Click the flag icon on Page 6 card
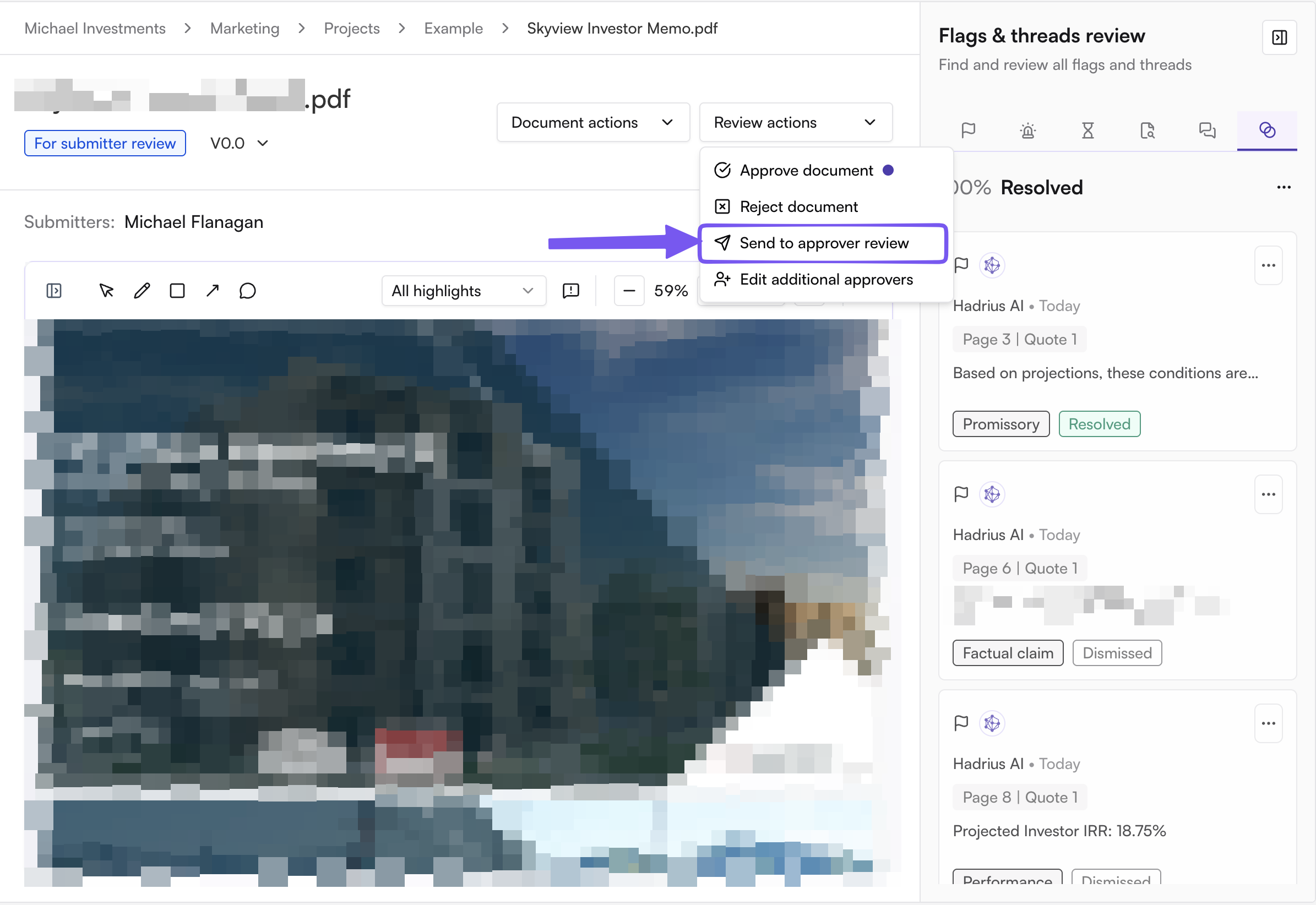Viewport: 1316px width, 905px height. [961, 494]
